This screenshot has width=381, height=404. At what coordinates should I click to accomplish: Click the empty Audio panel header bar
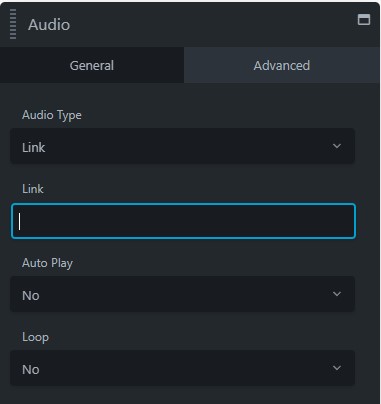pyautogui.click(x=213, y=25)
